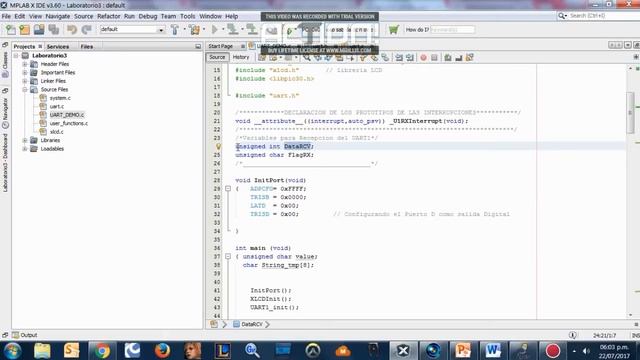Click the History view button
The width and height of the screenshot is (640, 360).
click(241, 57)
